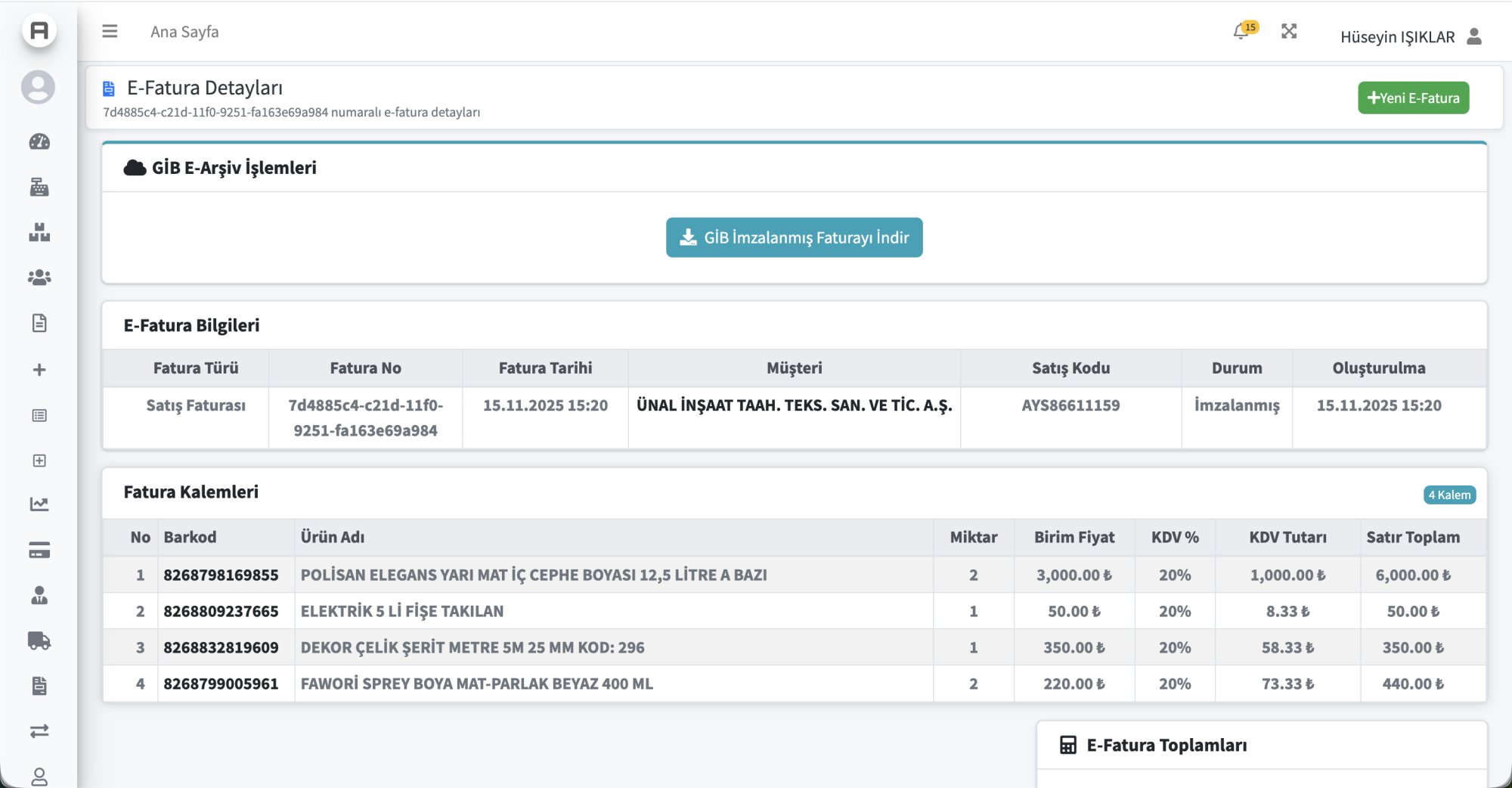Toggle the hamburger sidebar menu

click(110, 32)
